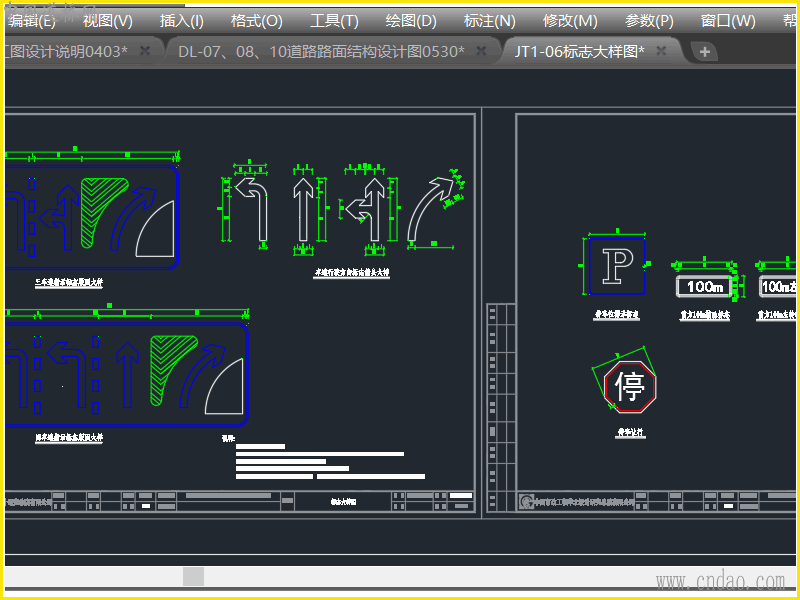The width and height of the screenshot is (800, 600).
Task: Select the octagonal 停 stop sign
Action: (x=629, y=387)
